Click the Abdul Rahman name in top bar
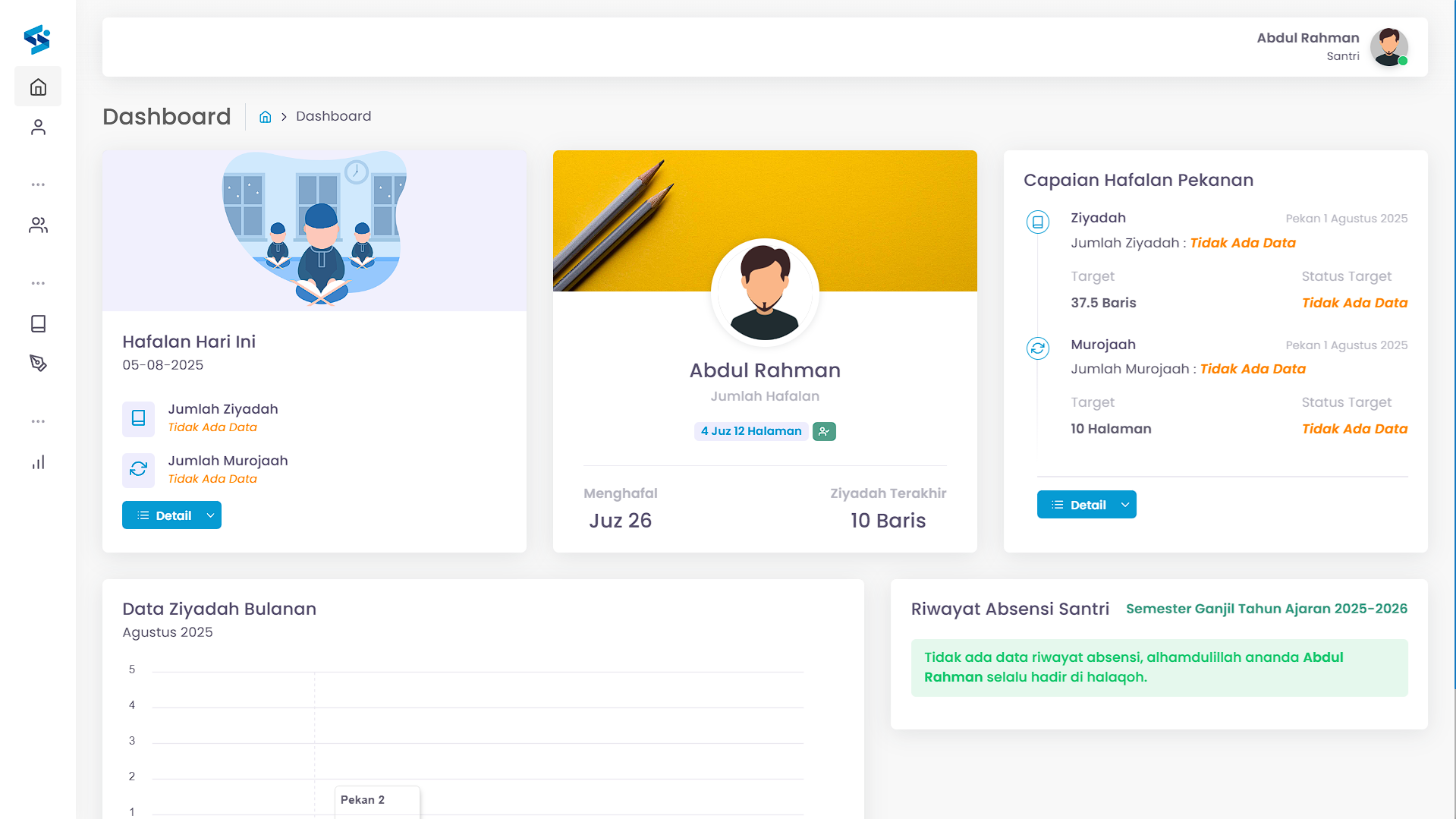This screenshot has width=1456, height=819. point(1307,37)
